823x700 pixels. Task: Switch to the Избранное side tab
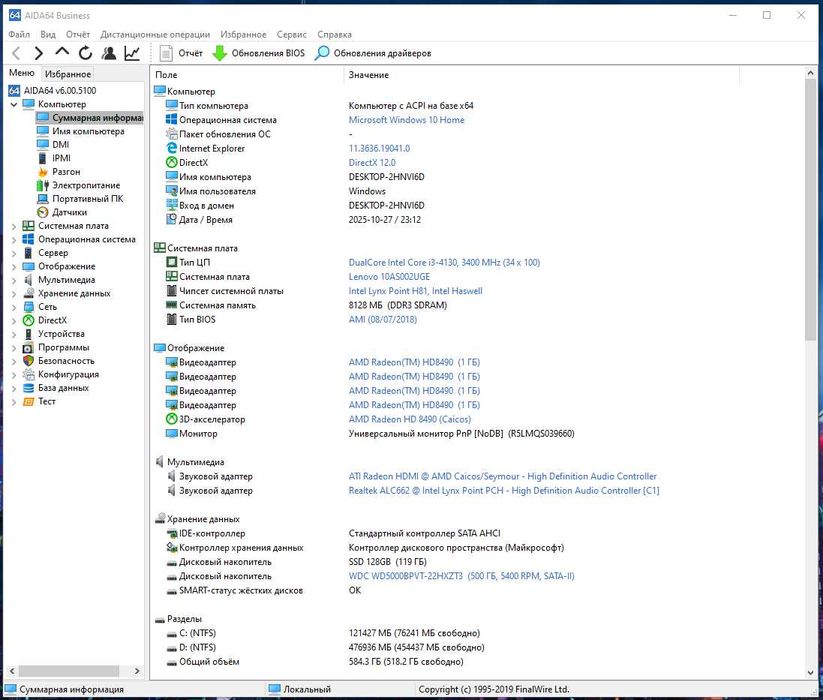pos(68,74)
